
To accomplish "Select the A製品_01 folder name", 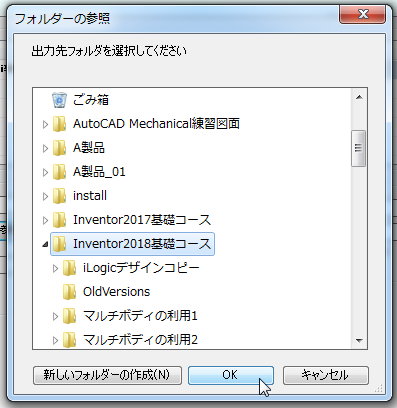I will click(x=99, y=172).
